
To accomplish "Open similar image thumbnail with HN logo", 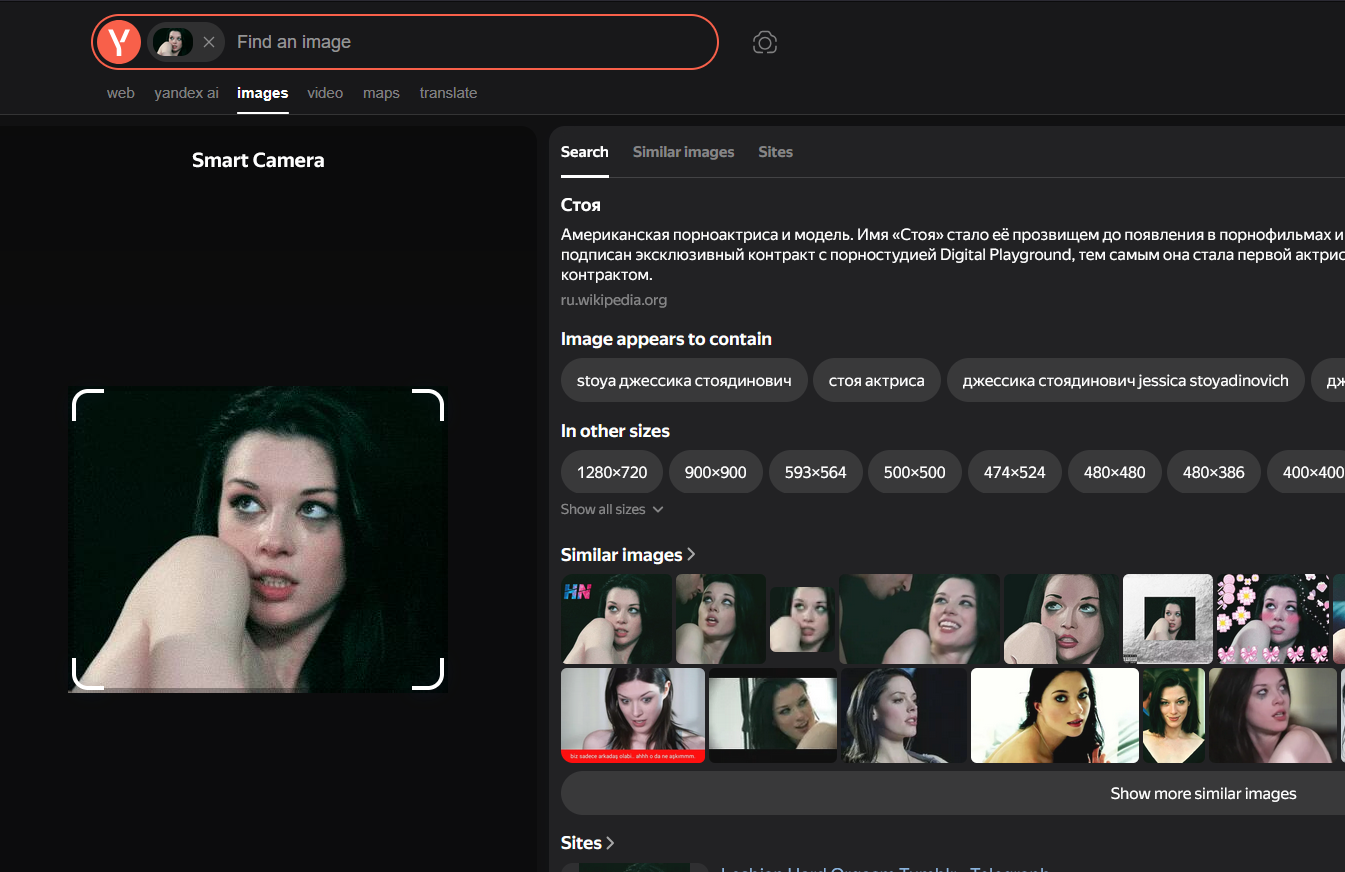I will point(616,618).
